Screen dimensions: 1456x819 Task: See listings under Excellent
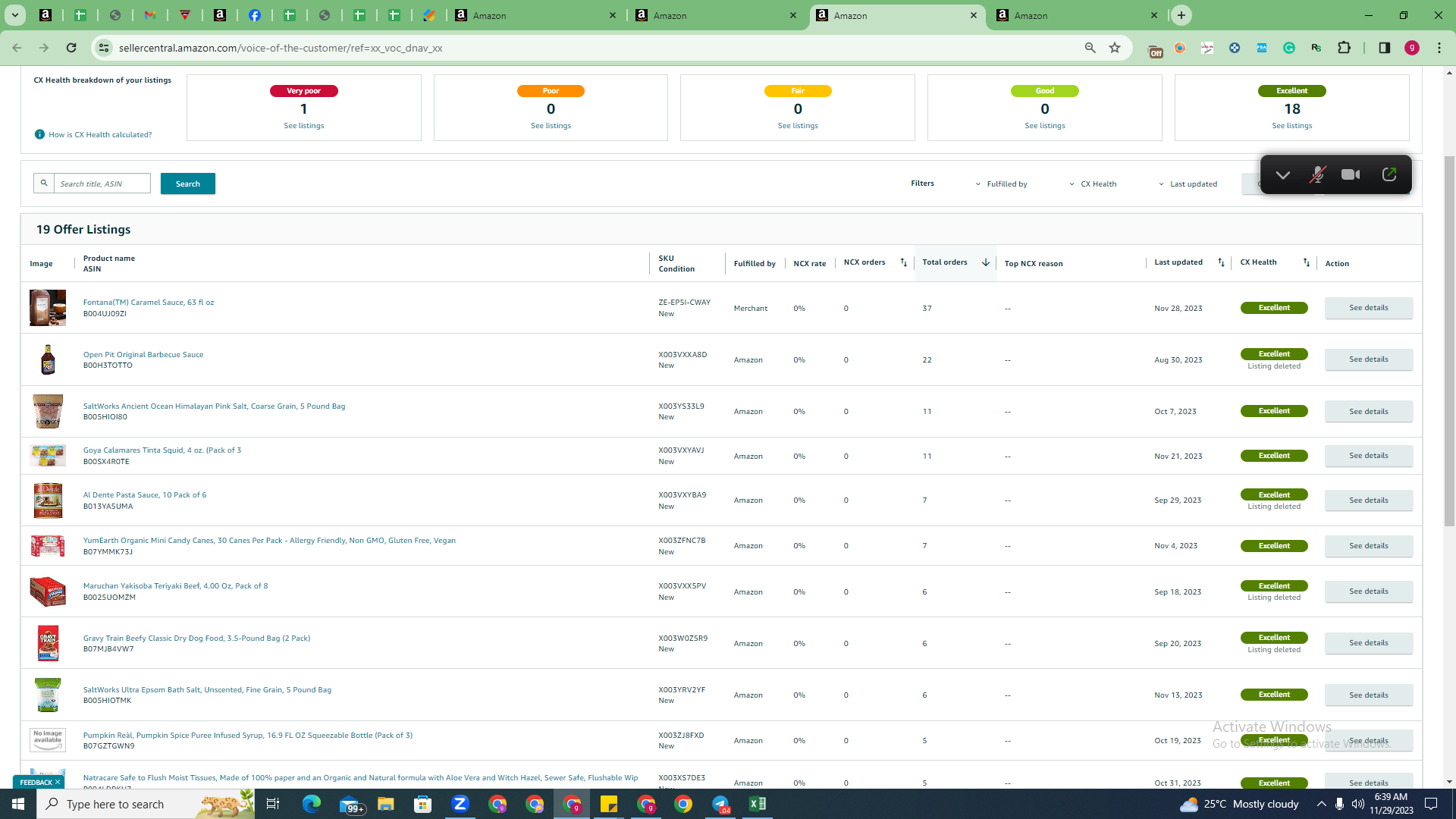(1292, 126)
